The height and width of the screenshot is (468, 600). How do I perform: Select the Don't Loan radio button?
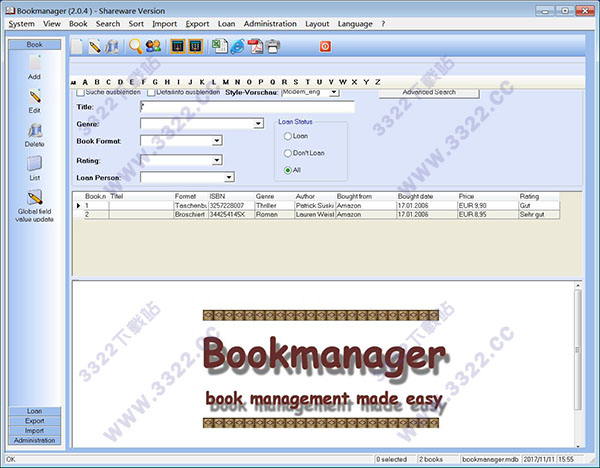point(288,153)
